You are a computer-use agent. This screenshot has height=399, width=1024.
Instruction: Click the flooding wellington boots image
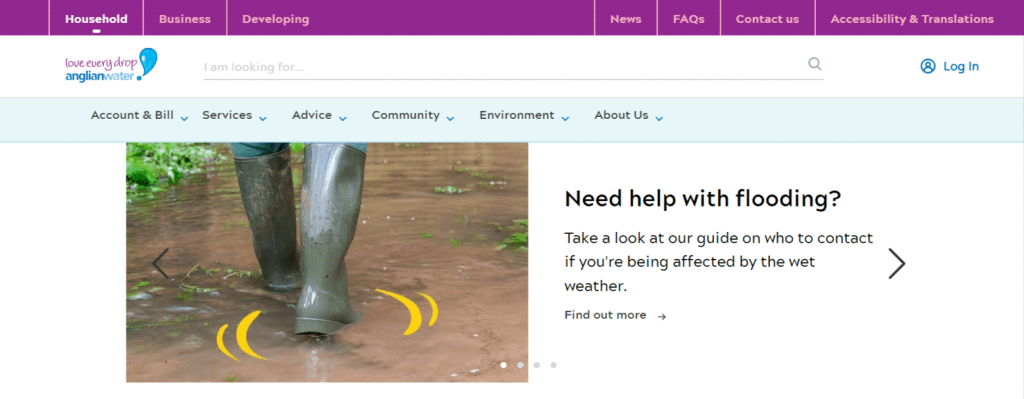point(327,262)
